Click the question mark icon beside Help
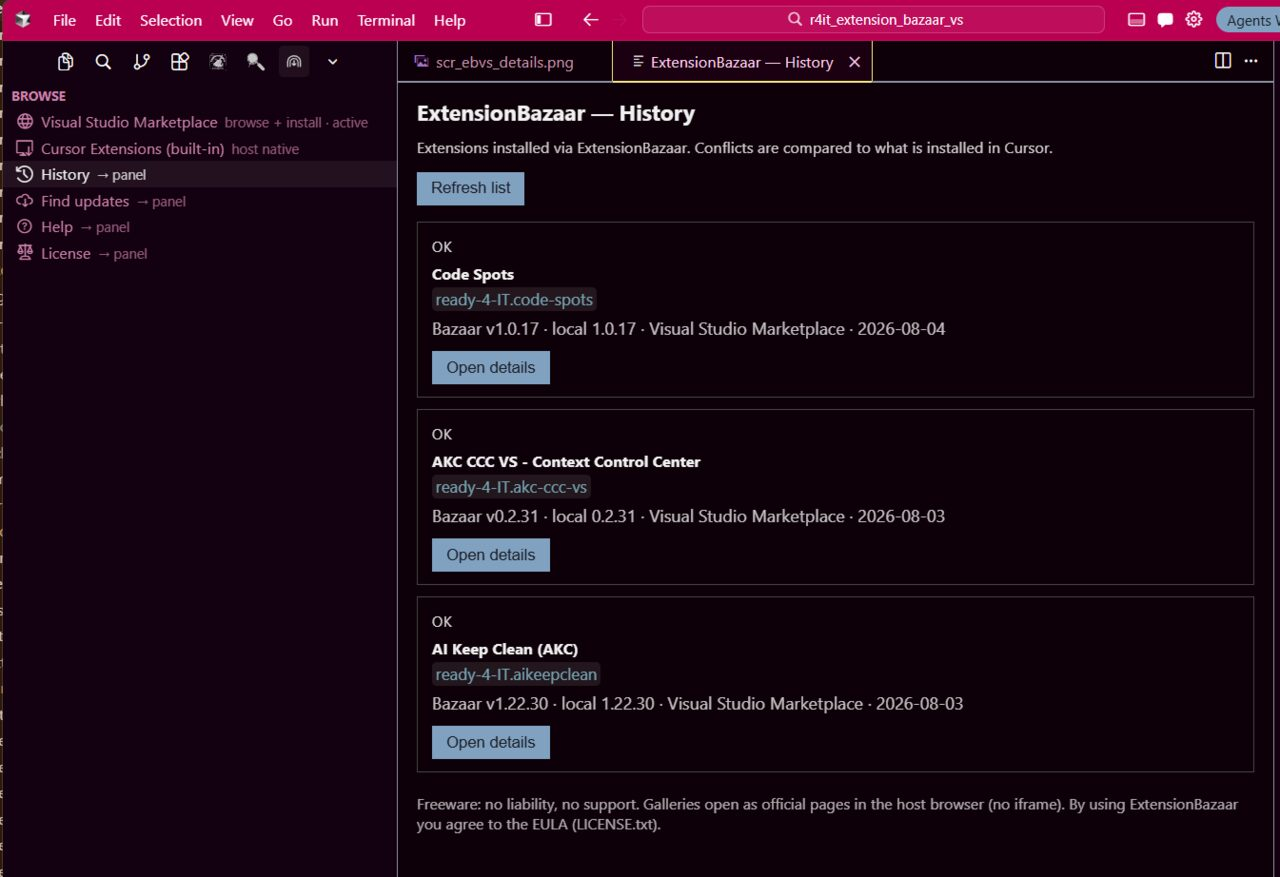The width and height of the screenshot is (1280, 877). (x=25, y=227)
